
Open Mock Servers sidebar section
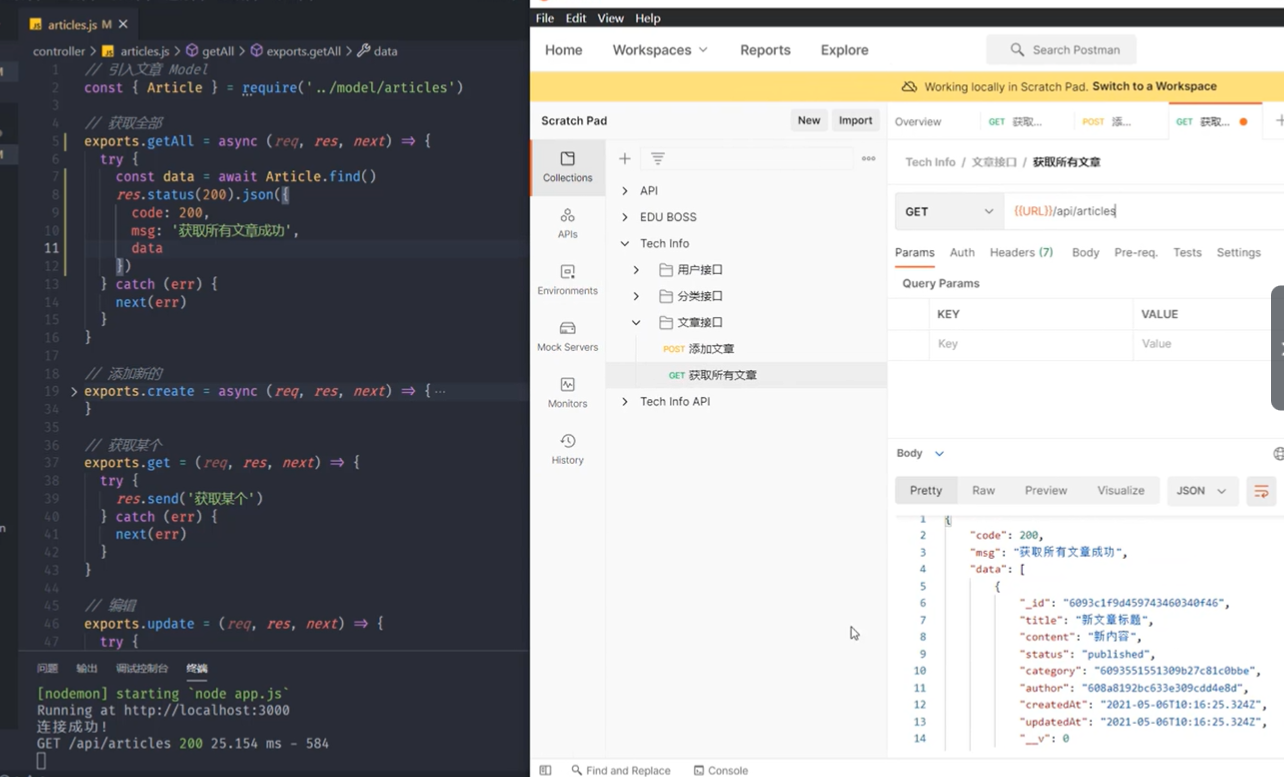tap(567, 336)
